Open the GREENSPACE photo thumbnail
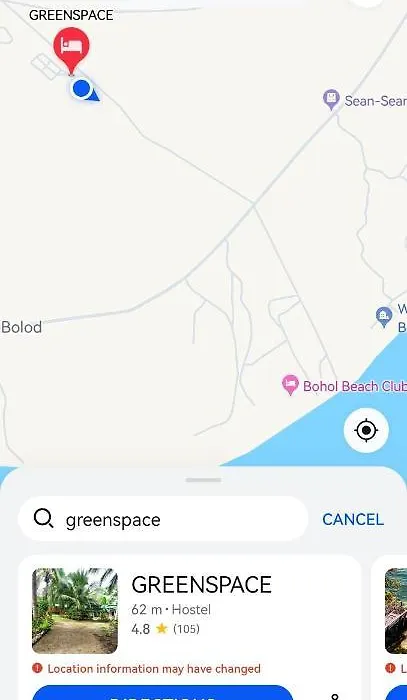Screen dimensions: 407x700 click(75, 610)
